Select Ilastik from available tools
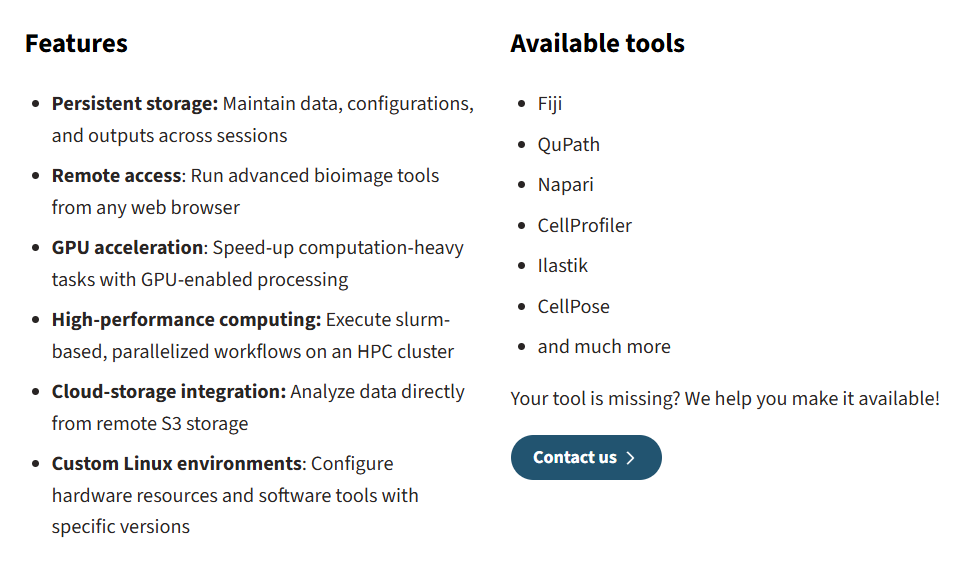Screen dimensions: 975x565 [x=562, y=266]
